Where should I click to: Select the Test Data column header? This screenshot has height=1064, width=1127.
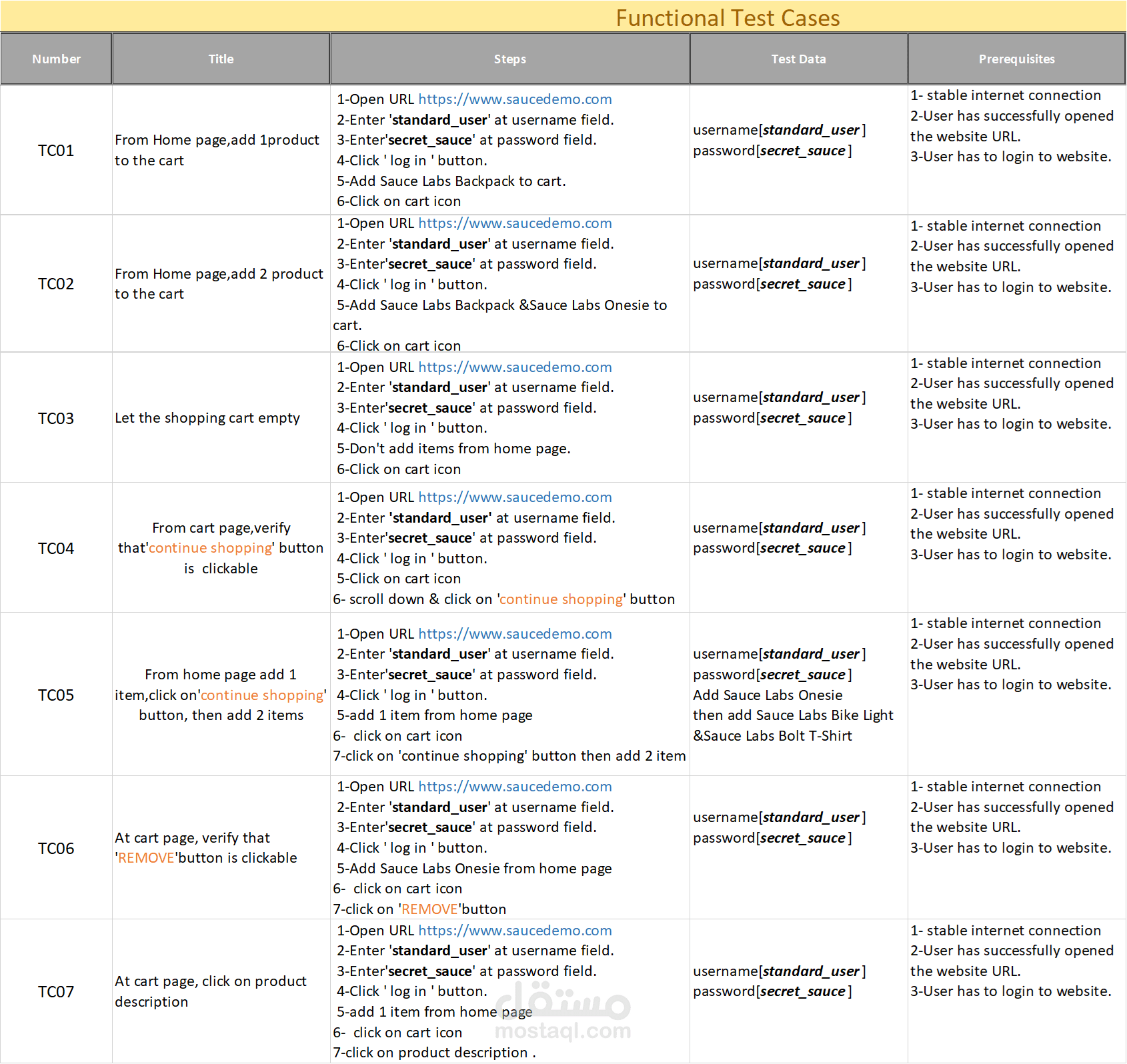point(798,59)
